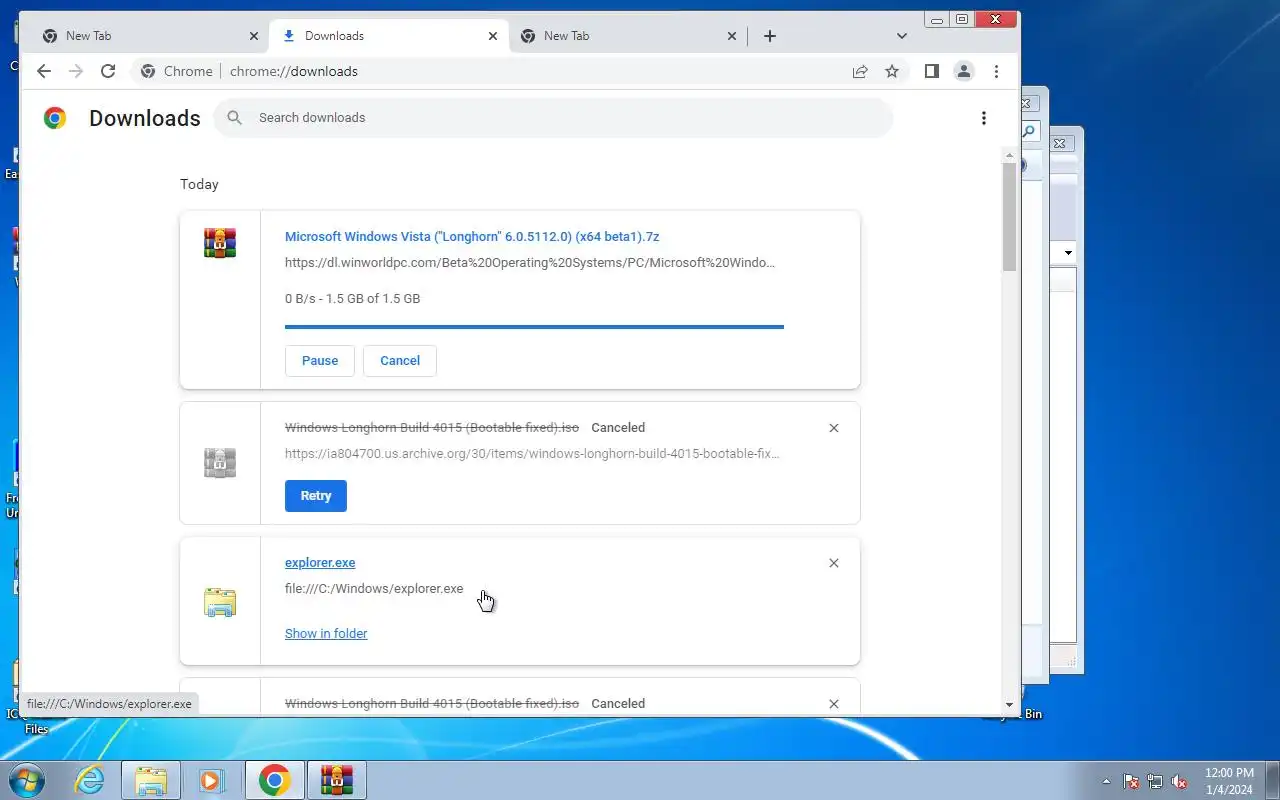Click the WinRAR taskbar button
The height and width of the screenshot is (800, 1280).
click(x=337, y=780)
